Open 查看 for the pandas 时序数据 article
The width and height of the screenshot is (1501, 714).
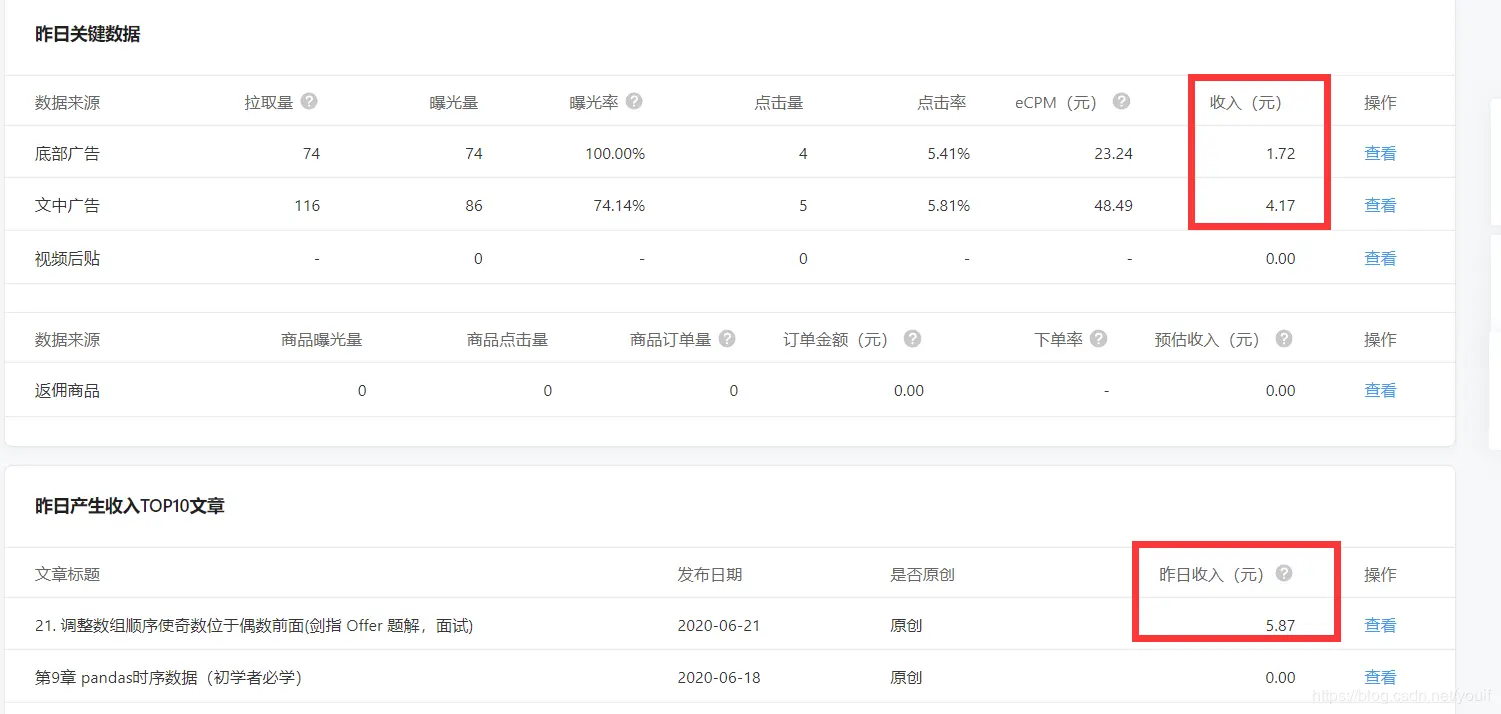[1379, 676]
